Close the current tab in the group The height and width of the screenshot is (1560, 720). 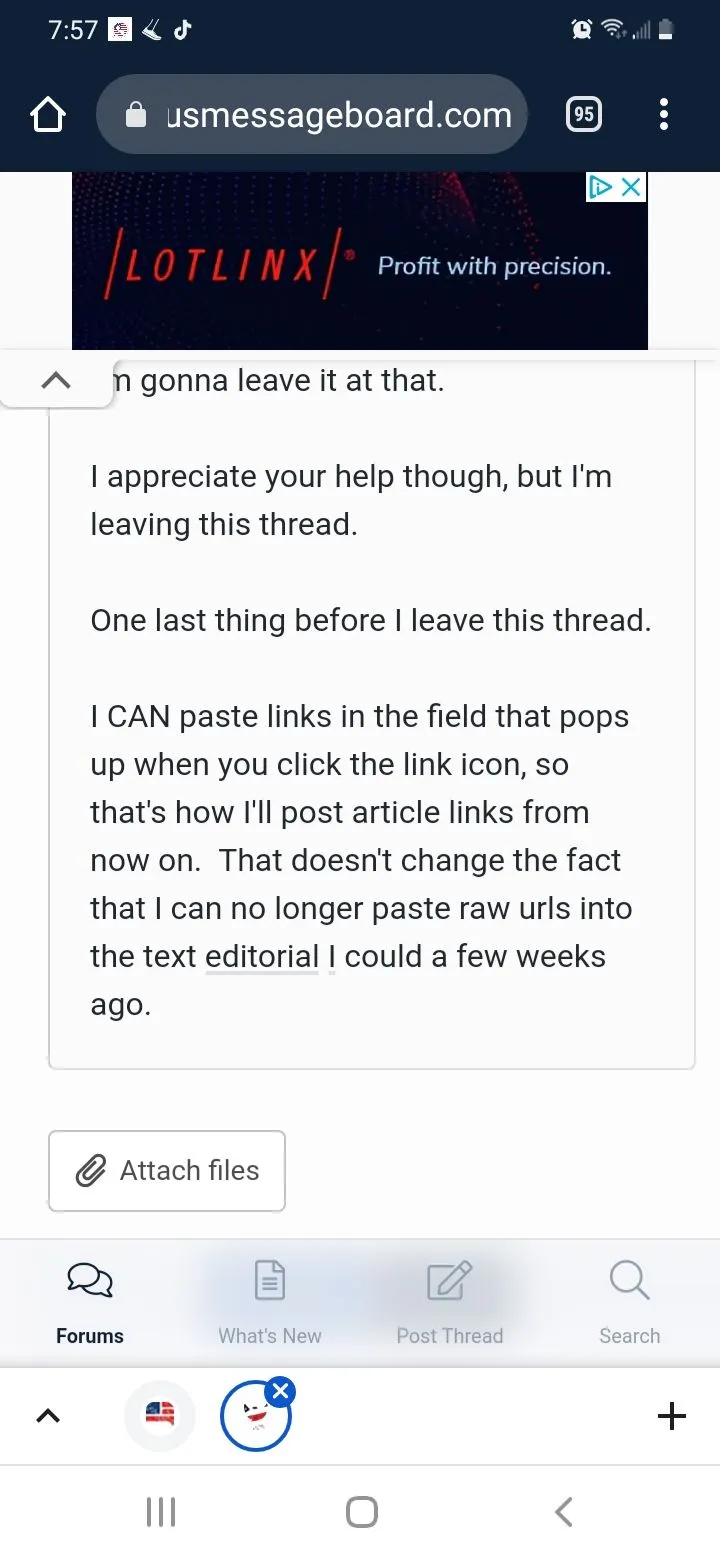pos(281,1391)
